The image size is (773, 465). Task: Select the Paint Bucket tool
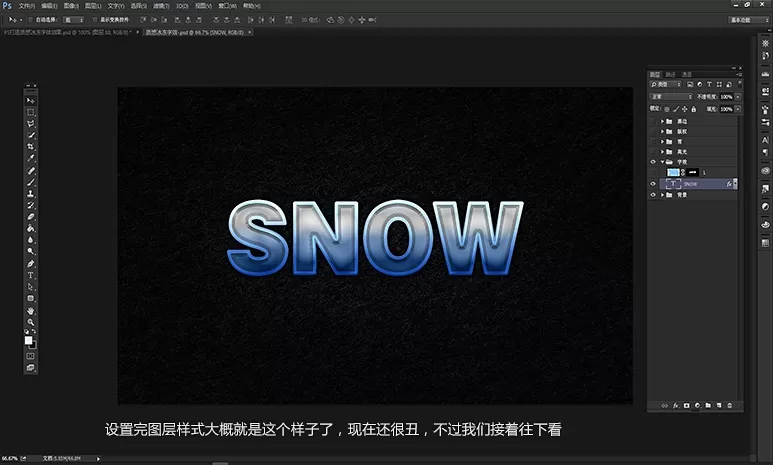pyautogui.click(x=31, y=228)
